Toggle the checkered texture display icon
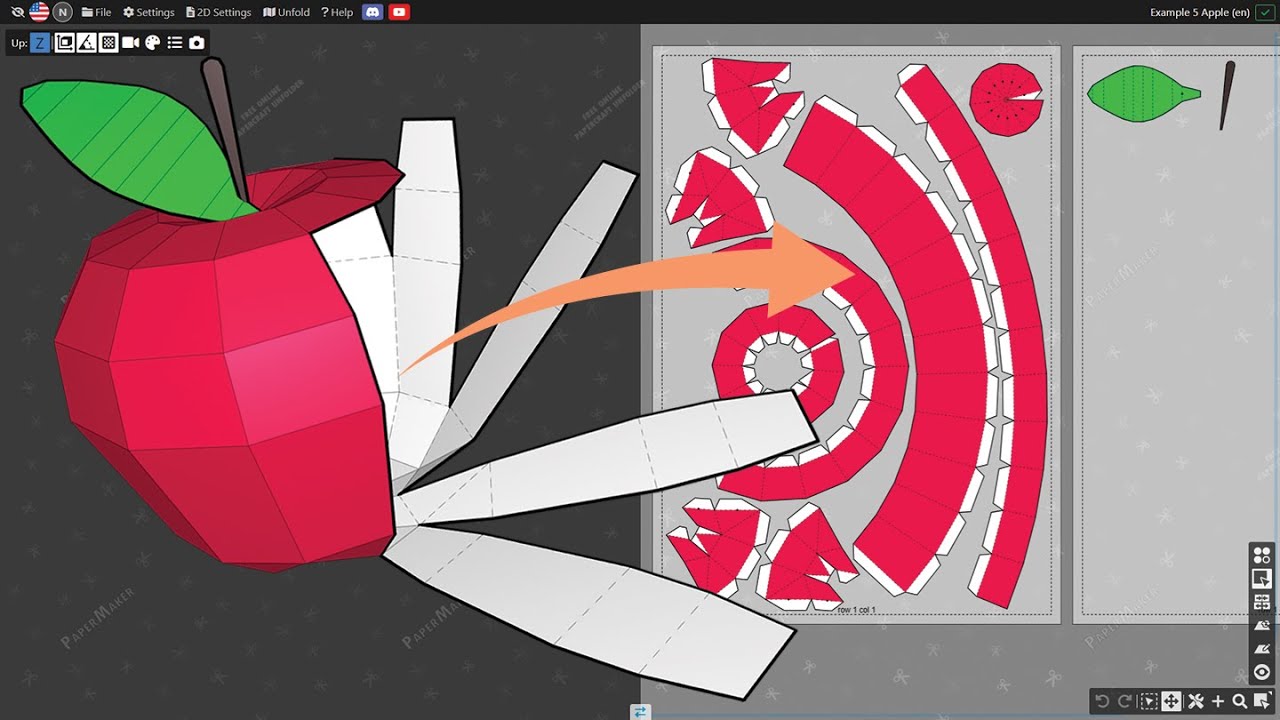The image size is (1280, 720). 108,43
